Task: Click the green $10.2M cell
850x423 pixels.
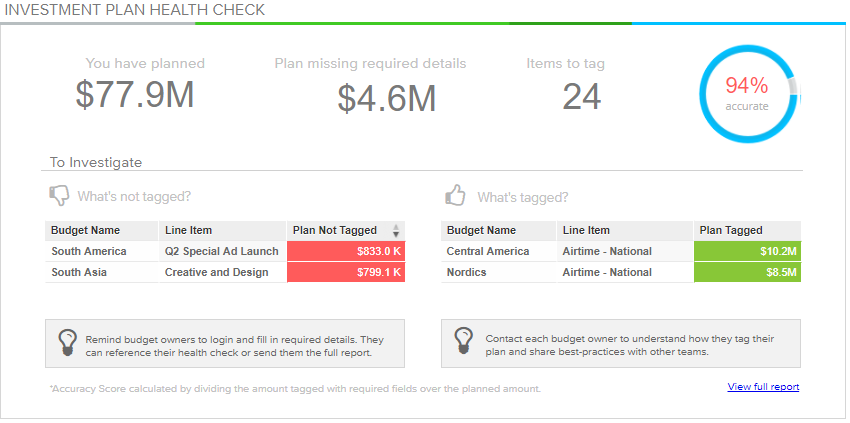Action: coord(747,251)
